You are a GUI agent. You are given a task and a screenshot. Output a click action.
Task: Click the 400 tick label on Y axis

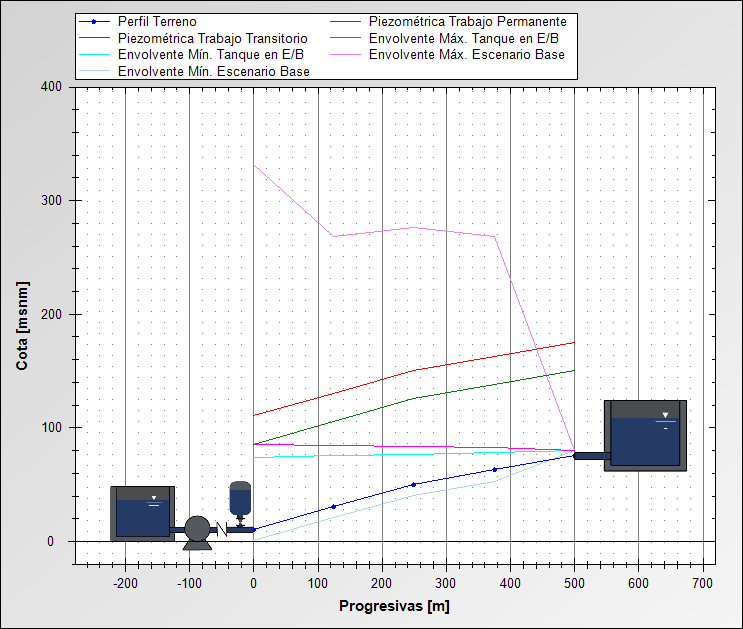pos(51,87)
